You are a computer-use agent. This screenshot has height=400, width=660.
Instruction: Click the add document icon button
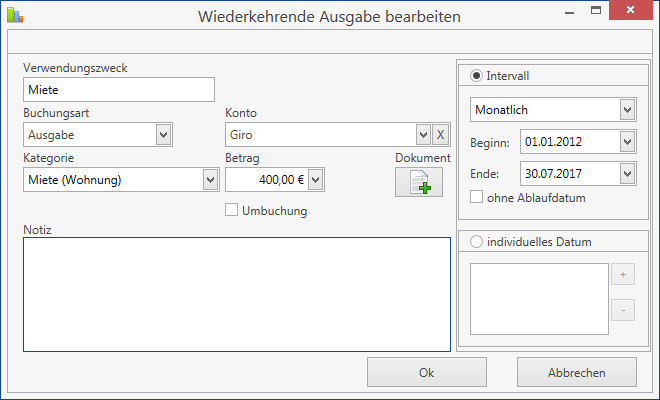(419, 182)
